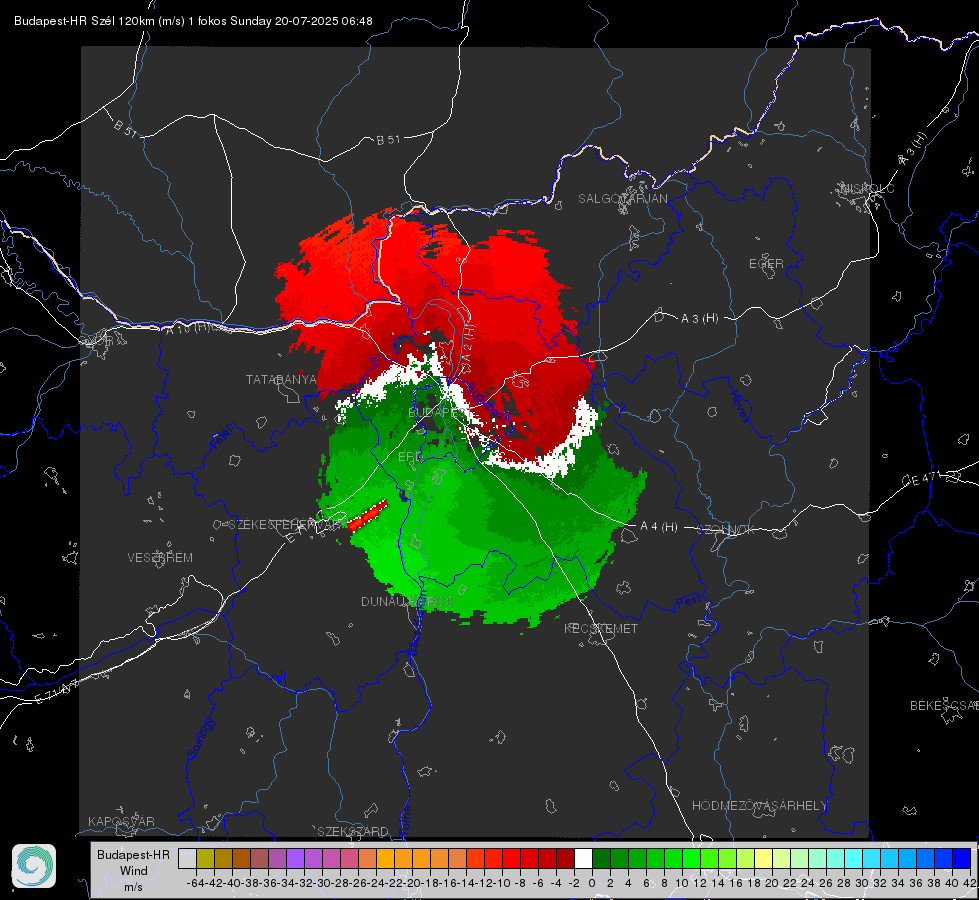Select the bright green swatch between 10 and 12
Viewport: 979px width, 900px height.
tap(691, 858)
